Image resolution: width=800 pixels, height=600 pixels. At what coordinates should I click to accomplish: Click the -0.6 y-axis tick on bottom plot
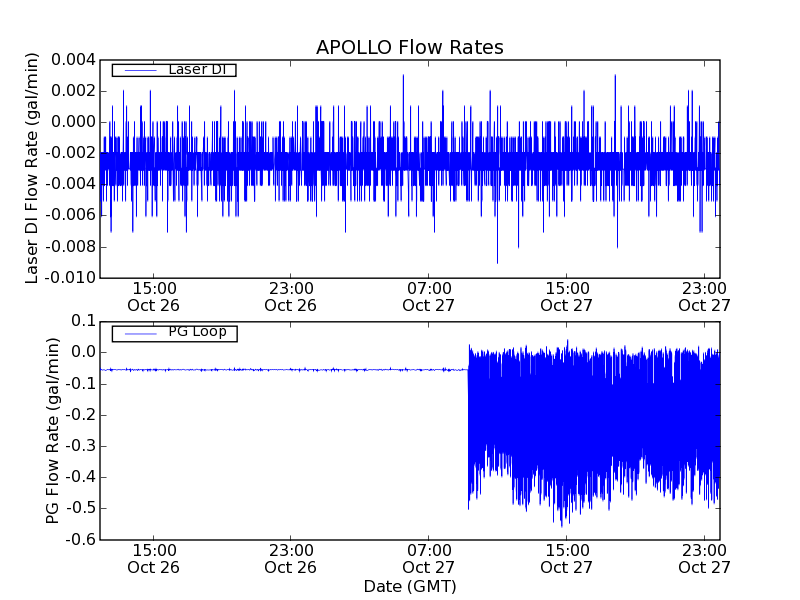pos(80,539)
